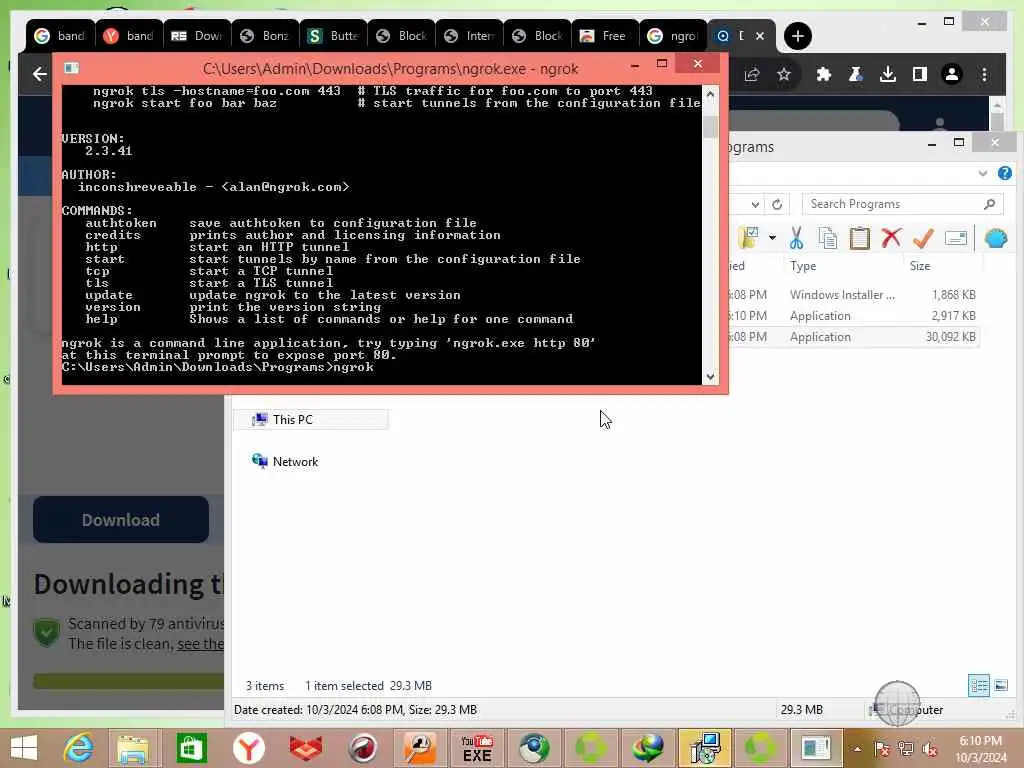Viewport: 1024px width, 768px height.
Task: Open the Chrome downloads icon
Action: [x=888, y=74]
